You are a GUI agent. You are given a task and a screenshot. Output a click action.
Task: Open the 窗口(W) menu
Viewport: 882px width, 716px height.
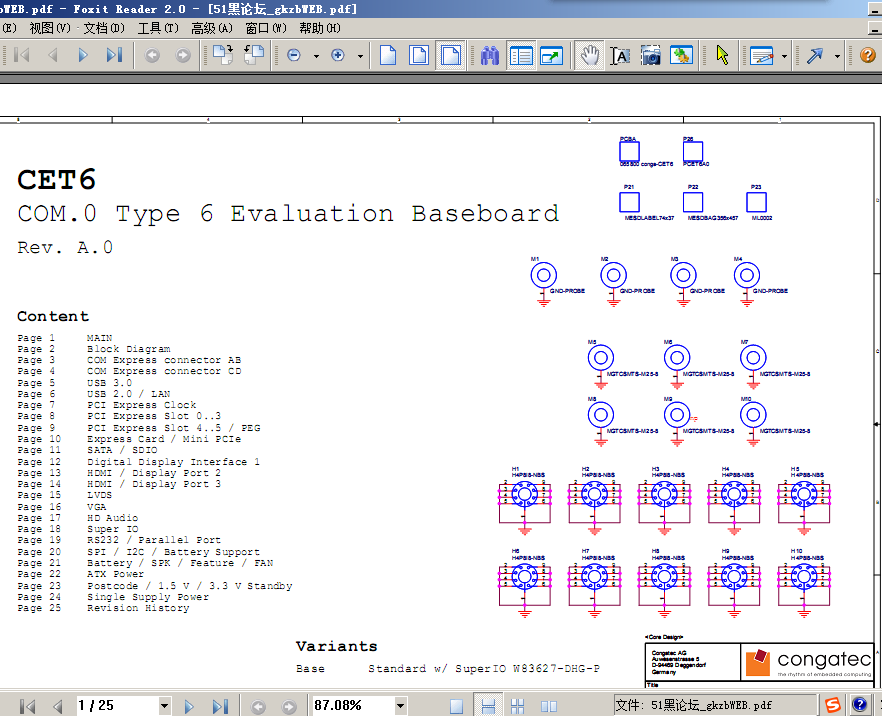tap(266, 28)
